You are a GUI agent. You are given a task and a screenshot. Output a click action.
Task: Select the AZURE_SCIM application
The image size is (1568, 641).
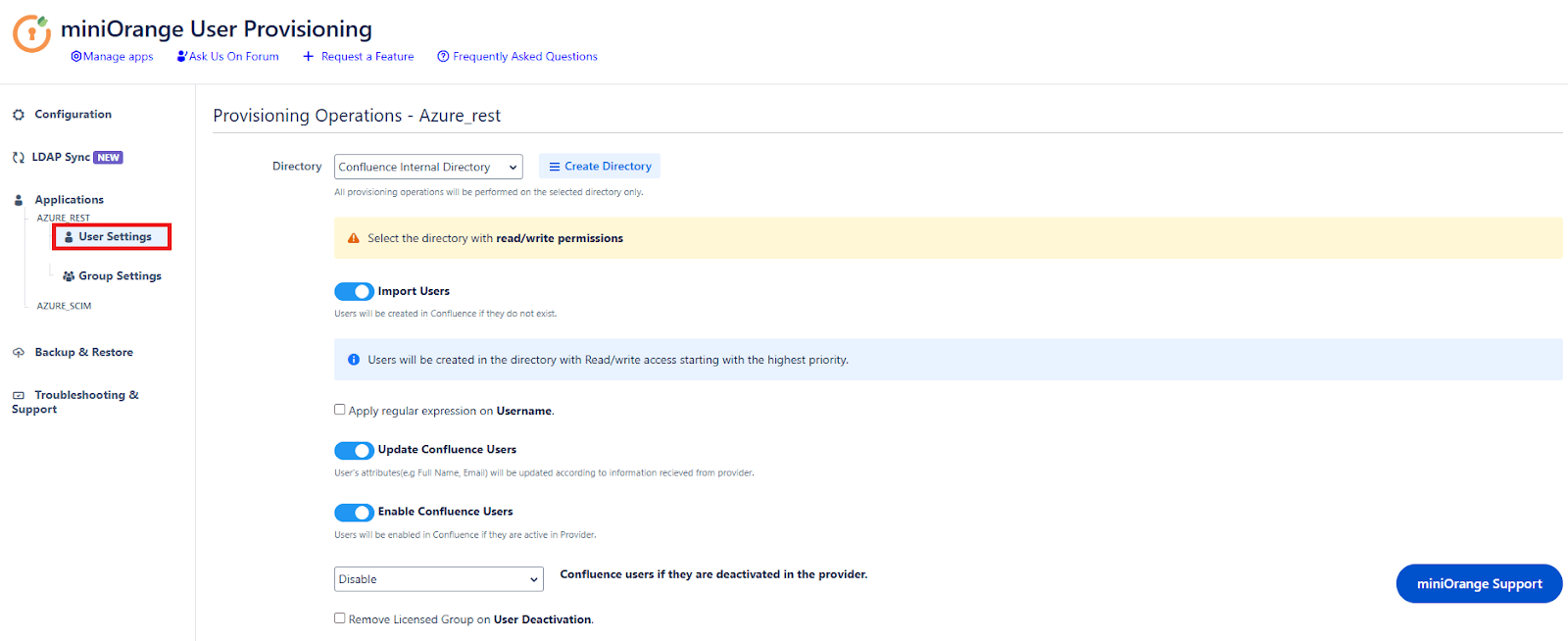(64, 306)
